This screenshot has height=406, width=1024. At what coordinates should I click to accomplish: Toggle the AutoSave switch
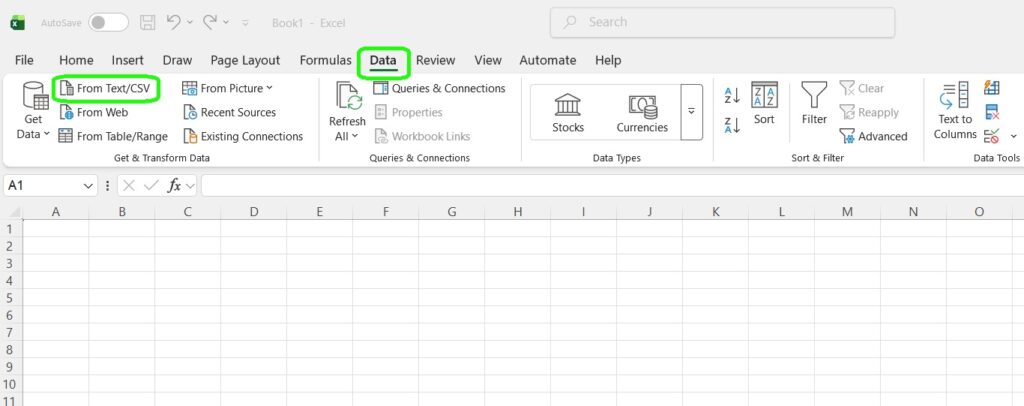108,22
